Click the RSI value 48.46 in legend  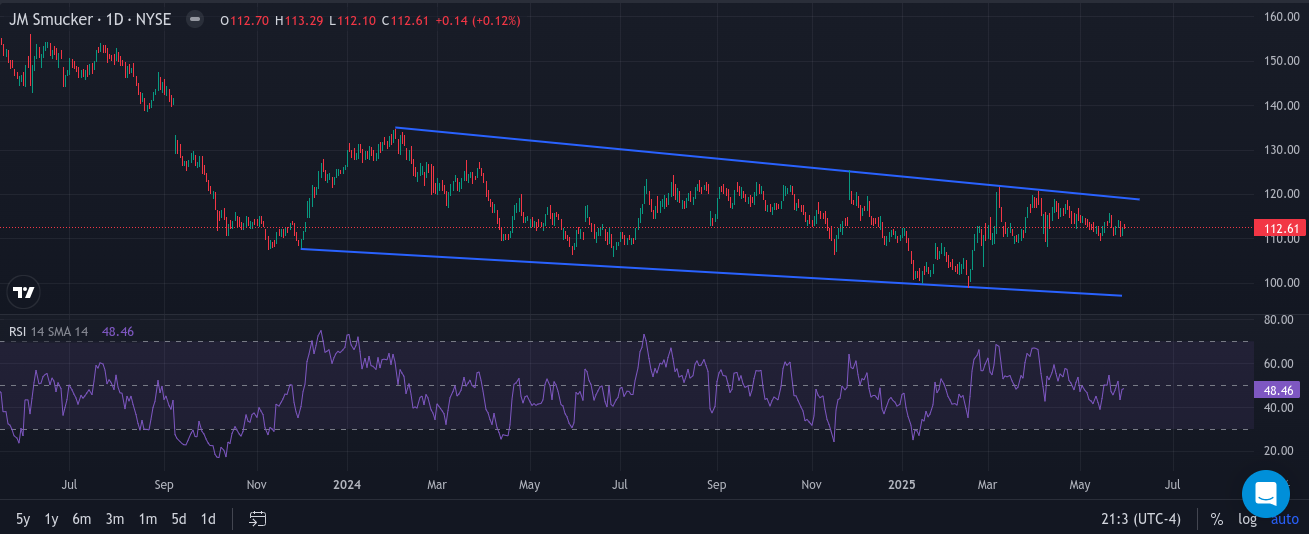(118, 331)
